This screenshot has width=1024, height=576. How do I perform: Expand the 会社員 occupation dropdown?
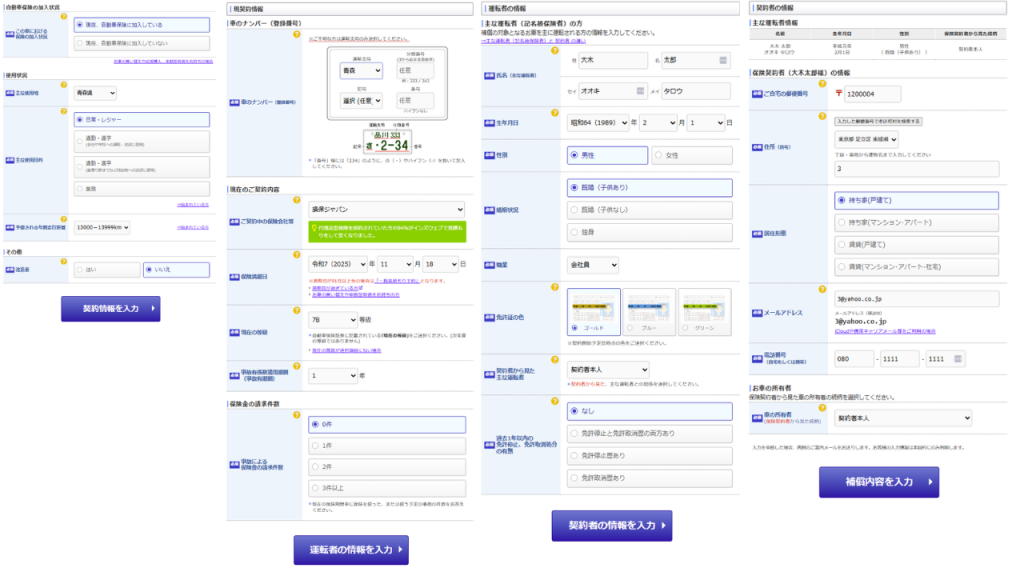pos(592,265)
